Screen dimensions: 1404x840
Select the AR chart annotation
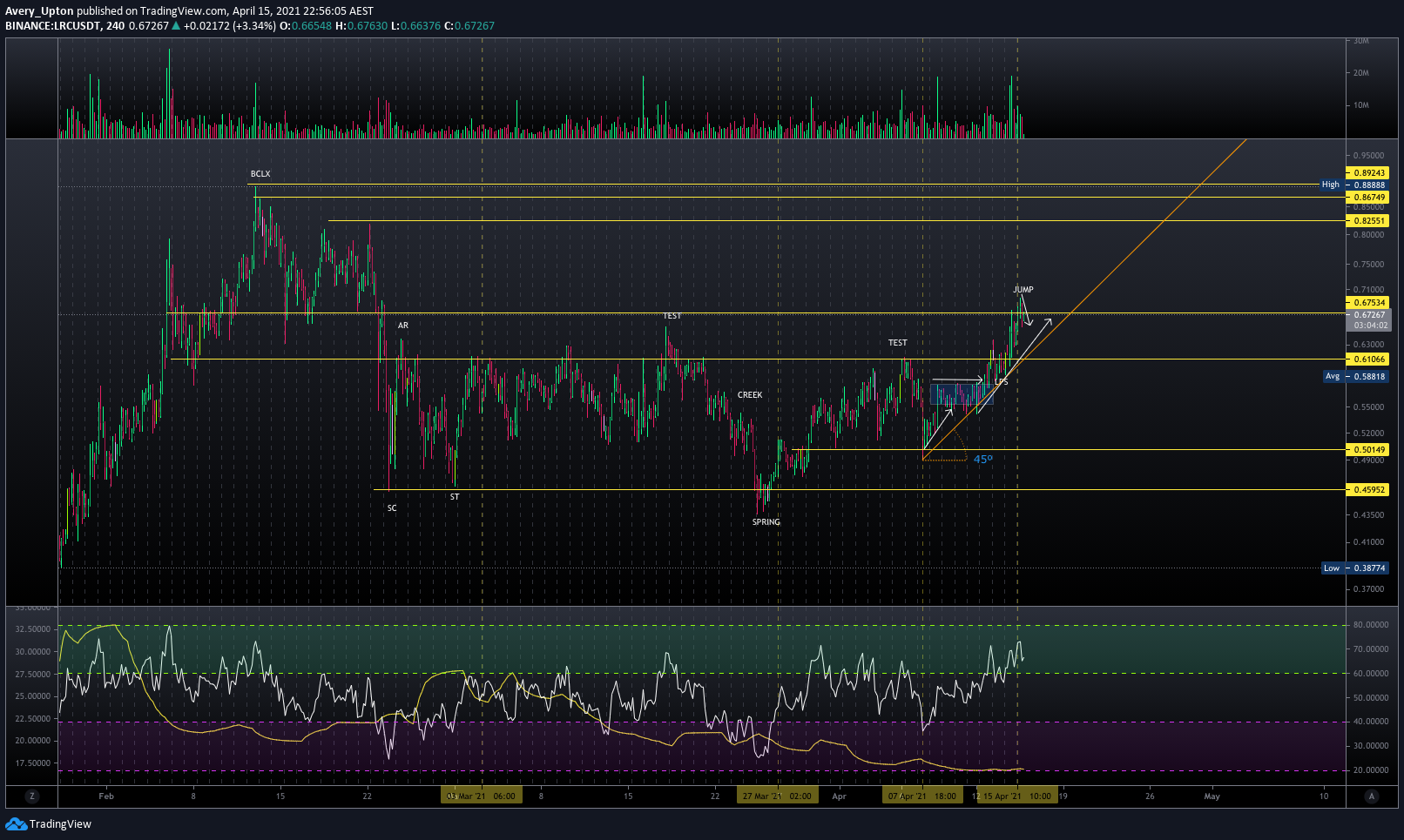coord(403,326)
